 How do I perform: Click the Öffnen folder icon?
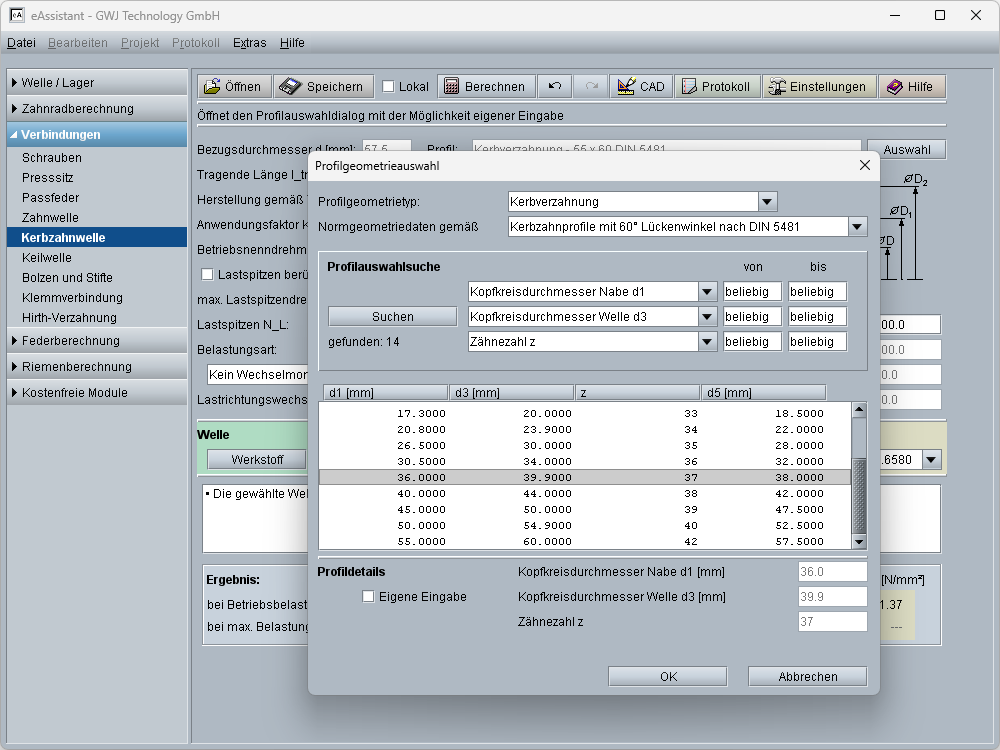[x=212, y=87]
